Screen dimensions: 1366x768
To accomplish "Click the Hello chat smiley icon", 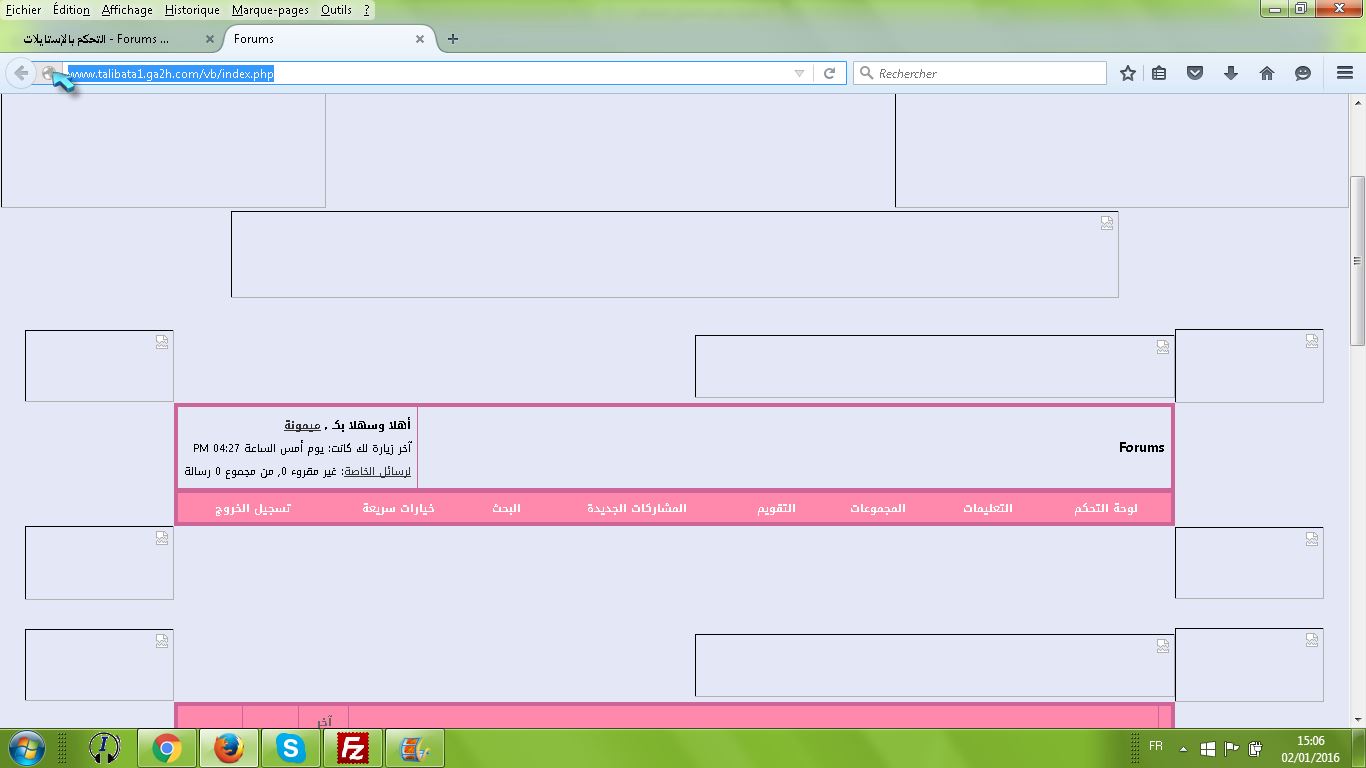I will click(x=1303, y=73).
